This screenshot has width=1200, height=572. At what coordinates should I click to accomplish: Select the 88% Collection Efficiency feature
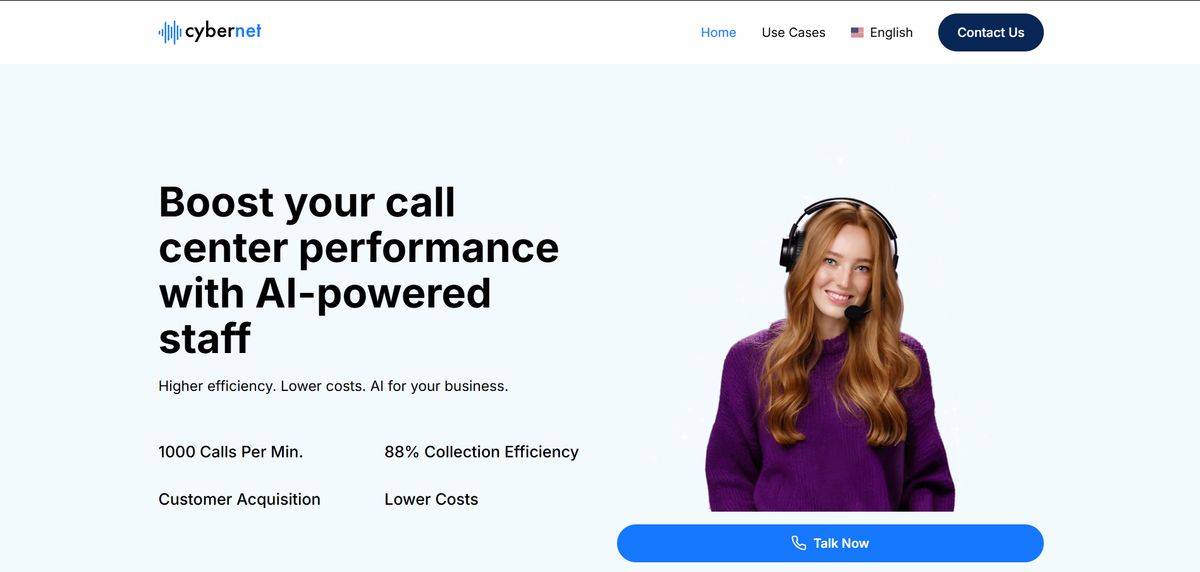coord(481,452)
